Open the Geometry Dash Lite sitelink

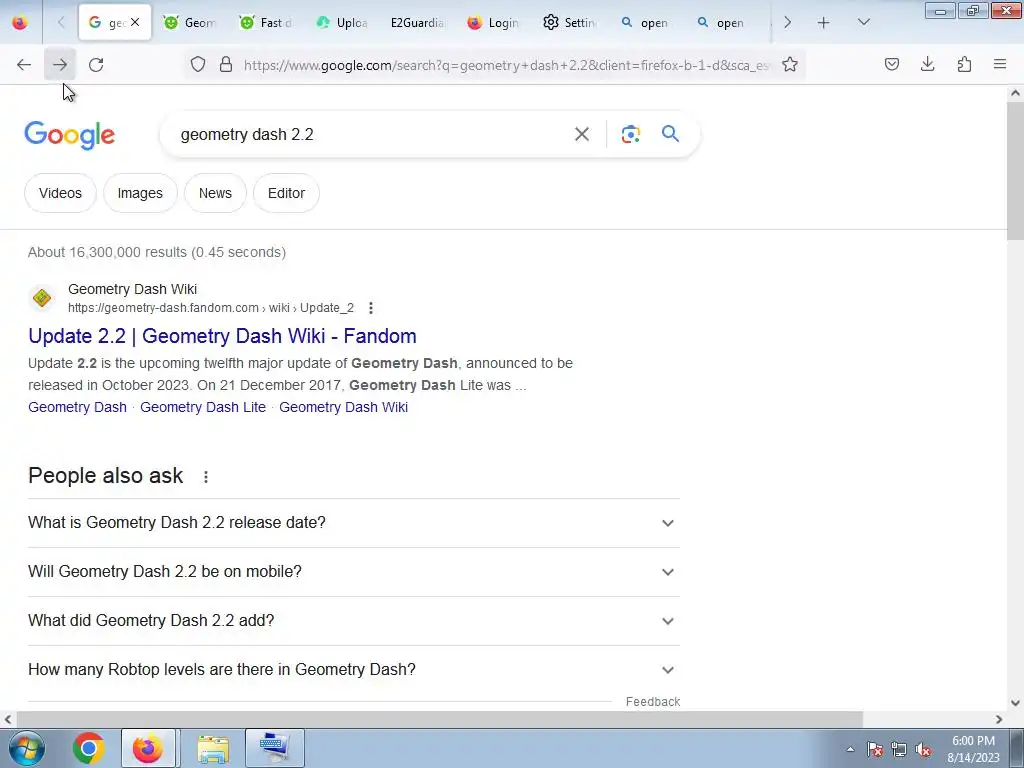click(x=203, y=408)
